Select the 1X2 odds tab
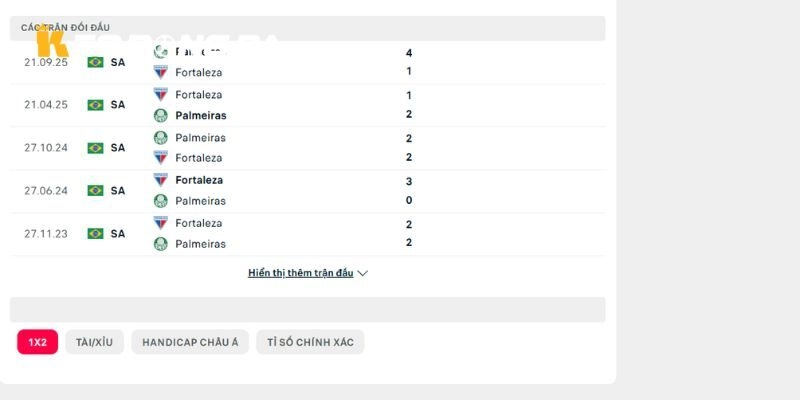 tap(37, 342)
